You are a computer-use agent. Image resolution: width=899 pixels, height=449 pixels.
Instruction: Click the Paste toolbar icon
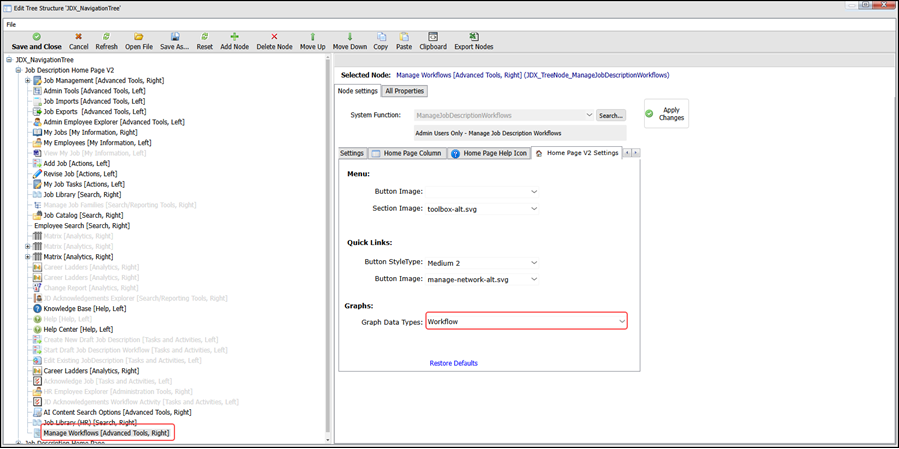click(404, 36)
